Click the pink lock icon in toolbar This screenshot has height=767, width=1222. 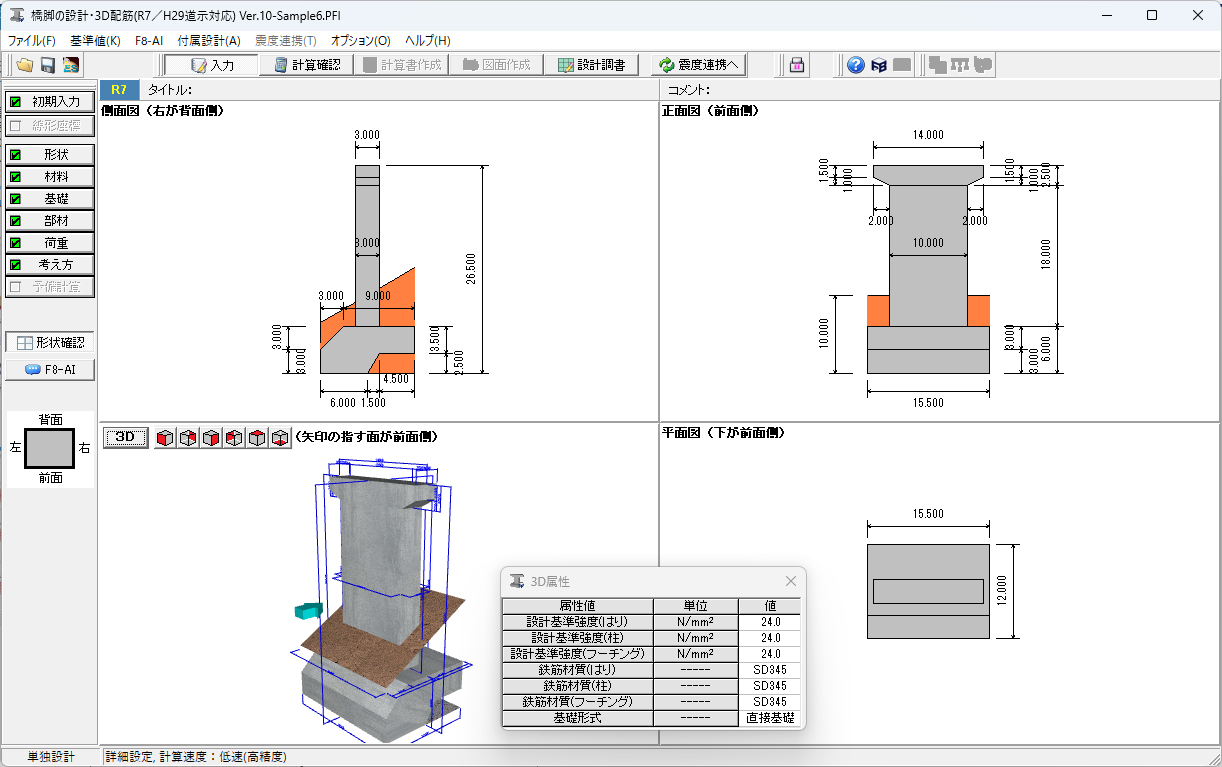(797, 65)
